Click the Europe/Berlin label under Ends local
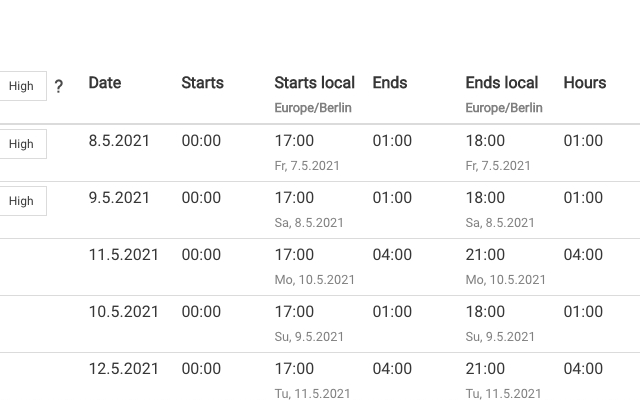Image resolution: width=640 pixels, height=400 pixels. [504, 108]
